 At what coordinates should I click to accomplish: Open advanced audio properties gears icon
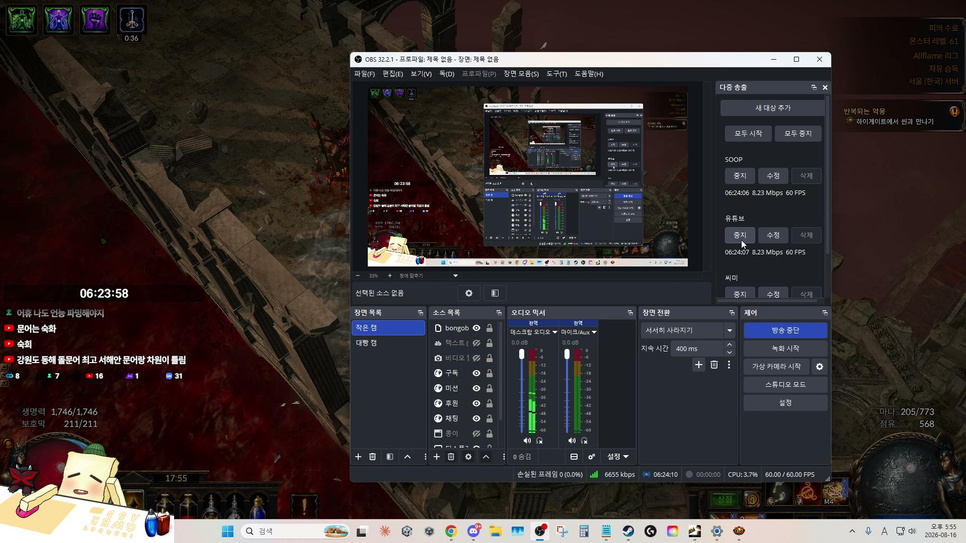(x=591, y=457)
